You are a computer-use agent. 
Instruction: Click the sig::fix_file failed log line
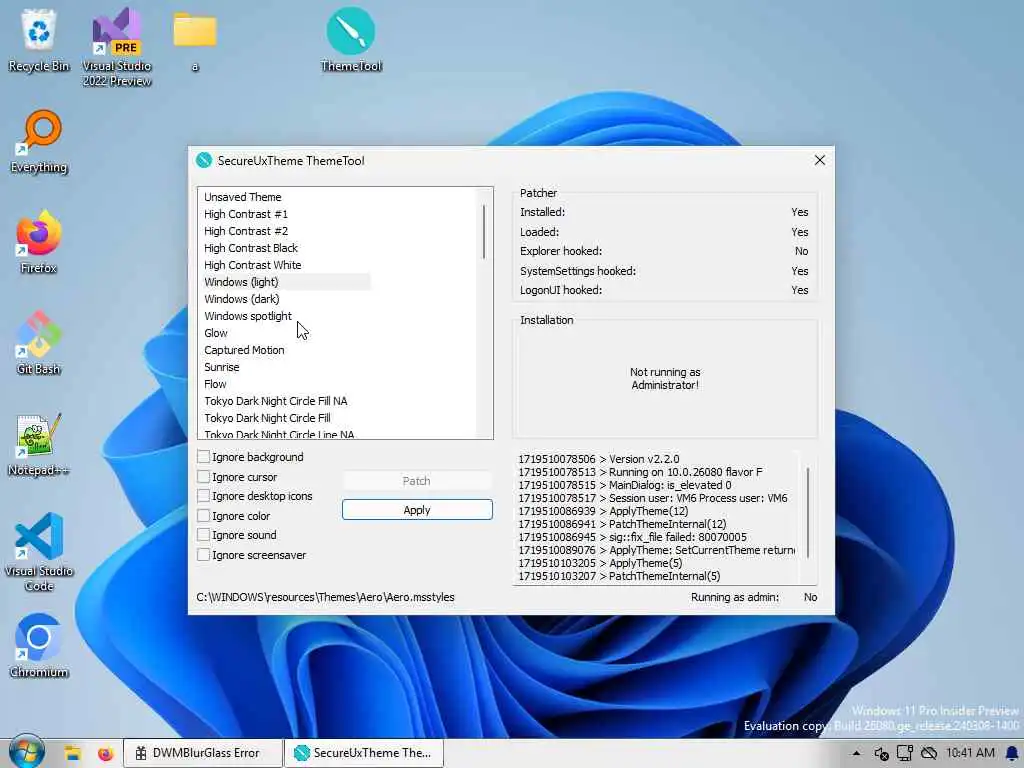pyautogui.click(x=632, y=537)
